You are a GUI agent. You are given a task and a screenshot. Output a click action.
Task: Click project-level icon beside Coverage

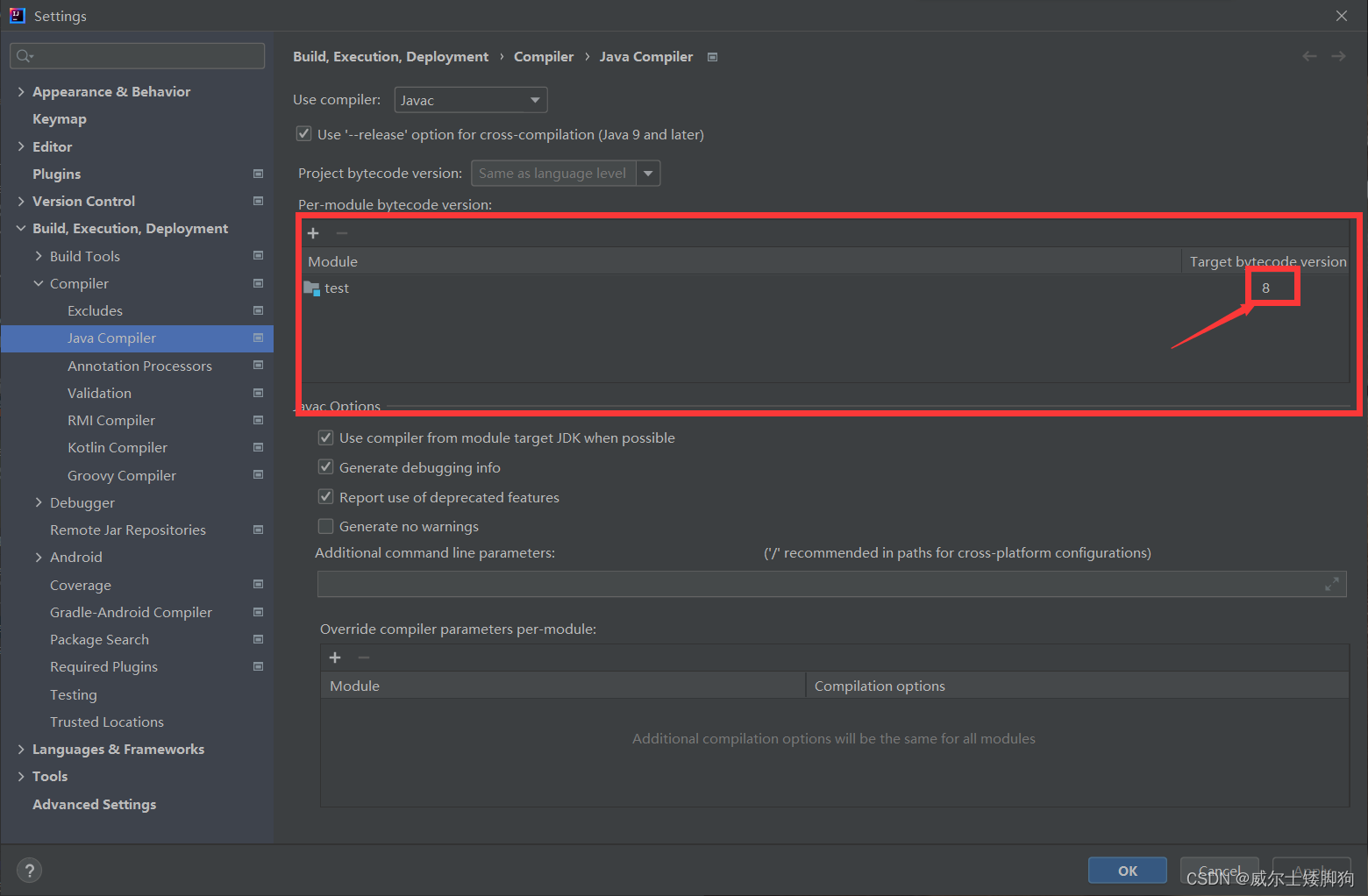258,585
